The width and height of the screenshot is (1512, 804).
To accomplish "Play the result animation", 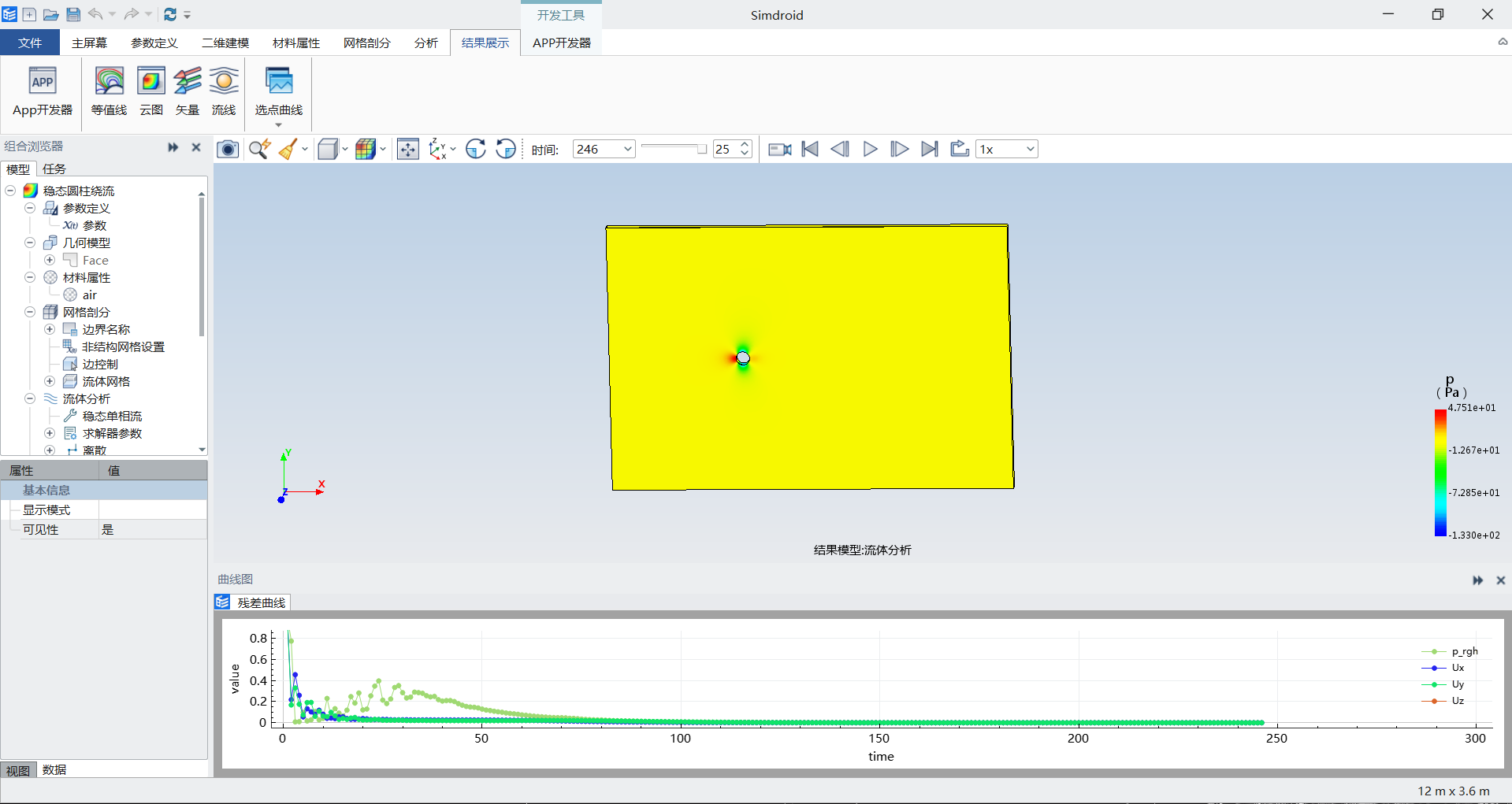I will click(x=870, y=149).
